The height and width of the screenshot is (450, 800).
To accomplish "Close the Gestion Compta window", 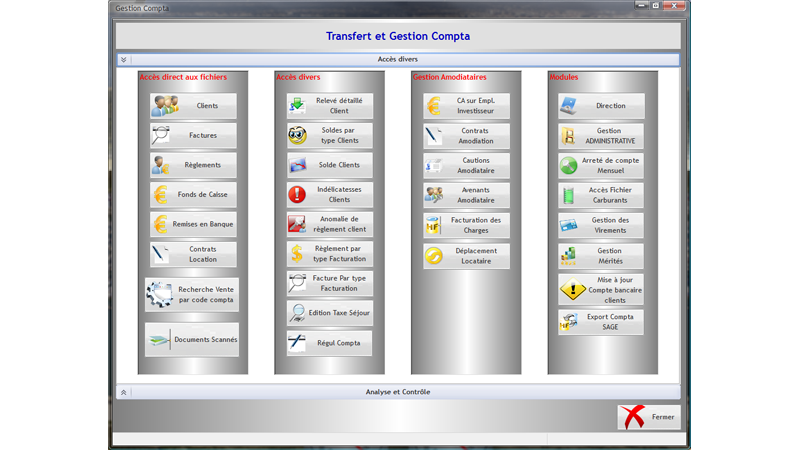I will tap(674, 5).
